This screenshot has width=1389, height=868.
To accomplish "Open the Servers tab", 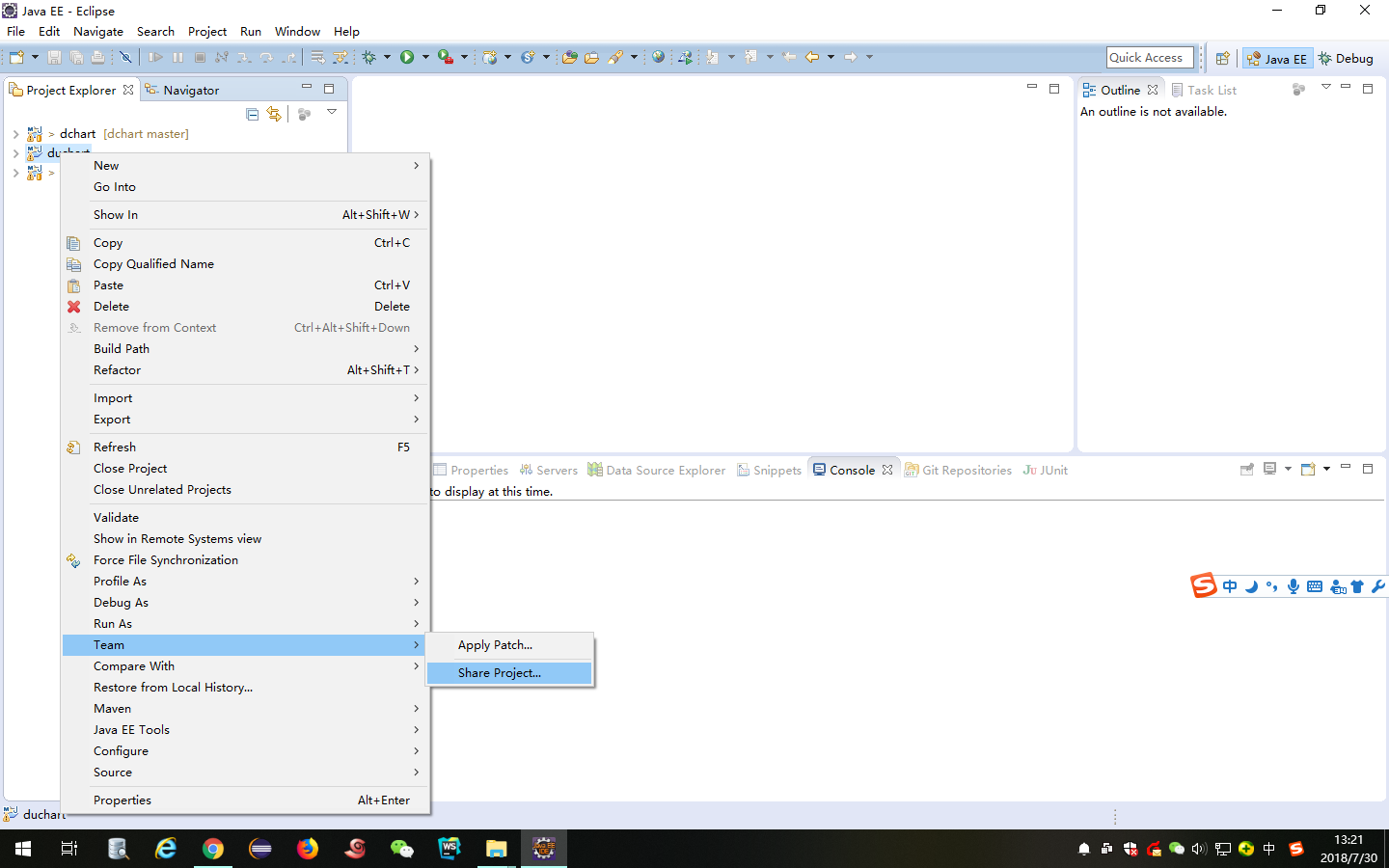I will click(549, 470).
